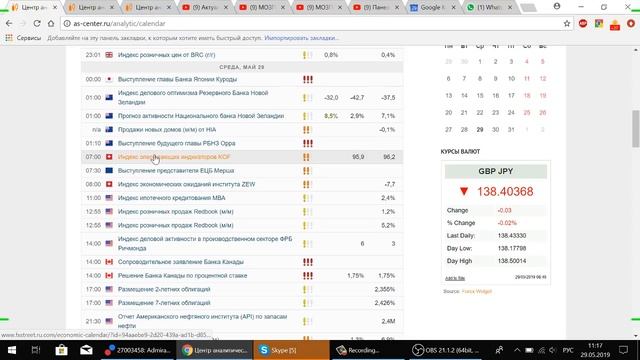Screen dimensions: 640x360
Task: Open Chrome profile avatar icon
Action: point(557,7)
